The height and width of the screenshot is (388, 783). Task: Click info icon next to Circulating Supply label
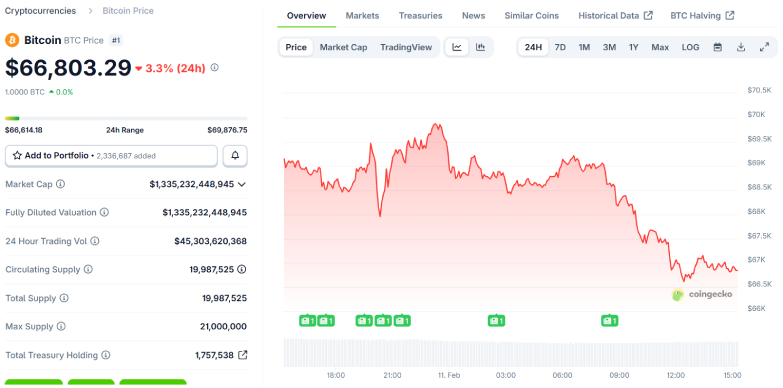click(88, 269)
